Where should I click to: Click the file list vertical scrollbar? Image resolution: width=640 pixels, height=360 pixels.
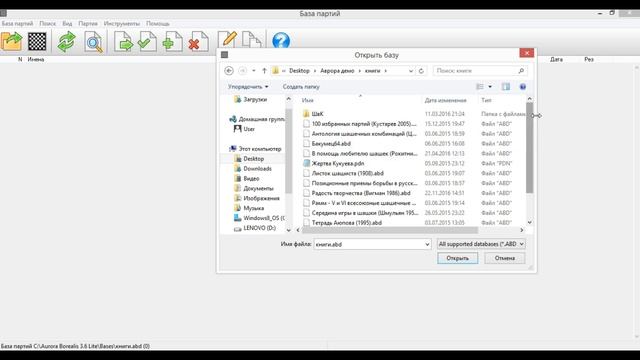(x=529, y=148)
